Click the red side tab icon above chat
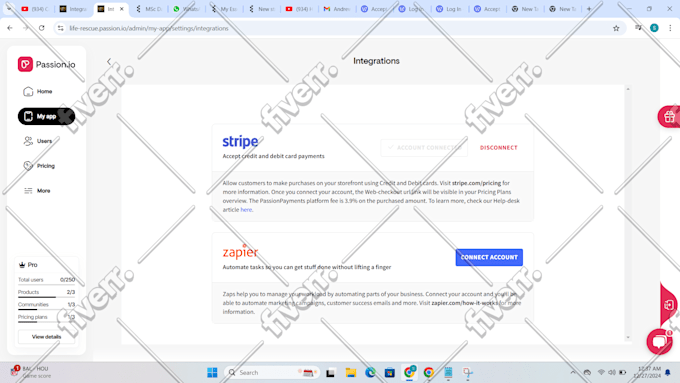680x383 pixels. [668, 305]
